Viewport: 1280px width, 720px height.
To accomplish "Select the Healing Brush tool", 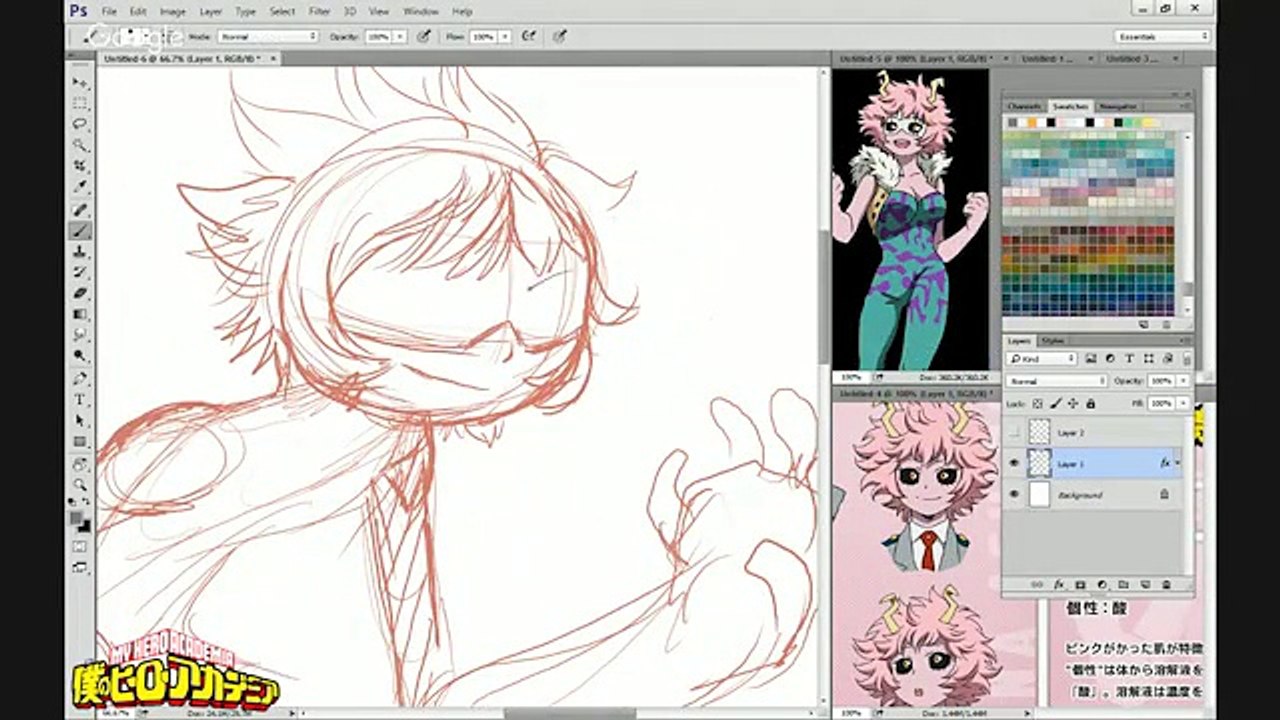I will (x=80, y=209).
